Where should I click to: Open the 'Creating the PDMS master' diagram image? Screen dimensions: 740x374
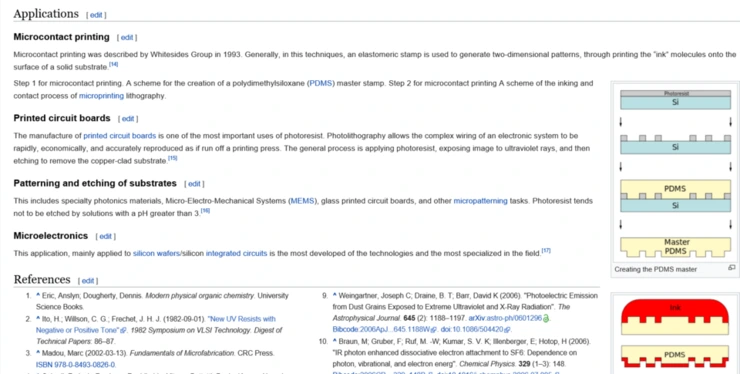coord(675,173)
